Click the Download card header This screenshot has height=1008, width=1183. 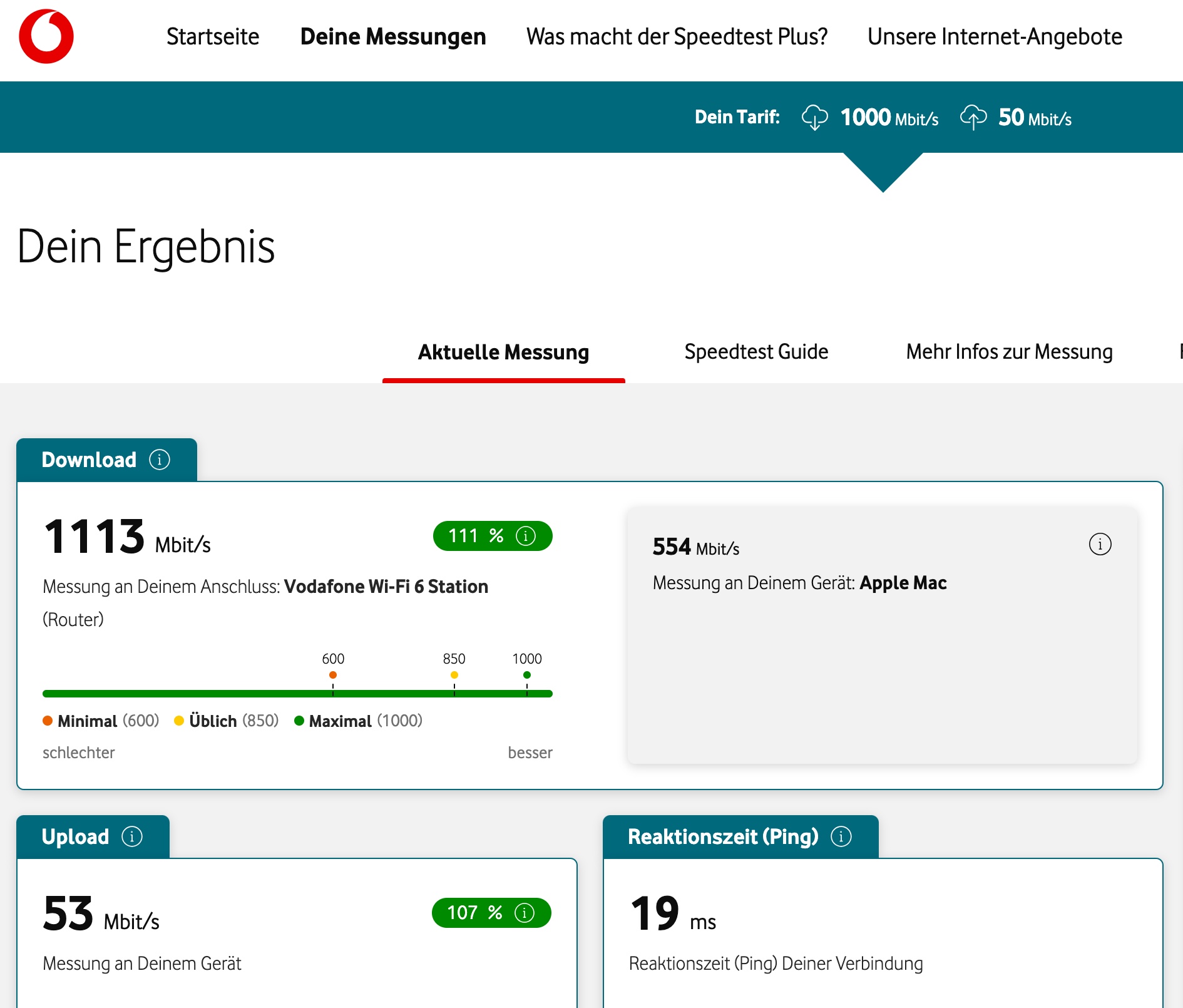pyautogui.click(x=106, y=460)
